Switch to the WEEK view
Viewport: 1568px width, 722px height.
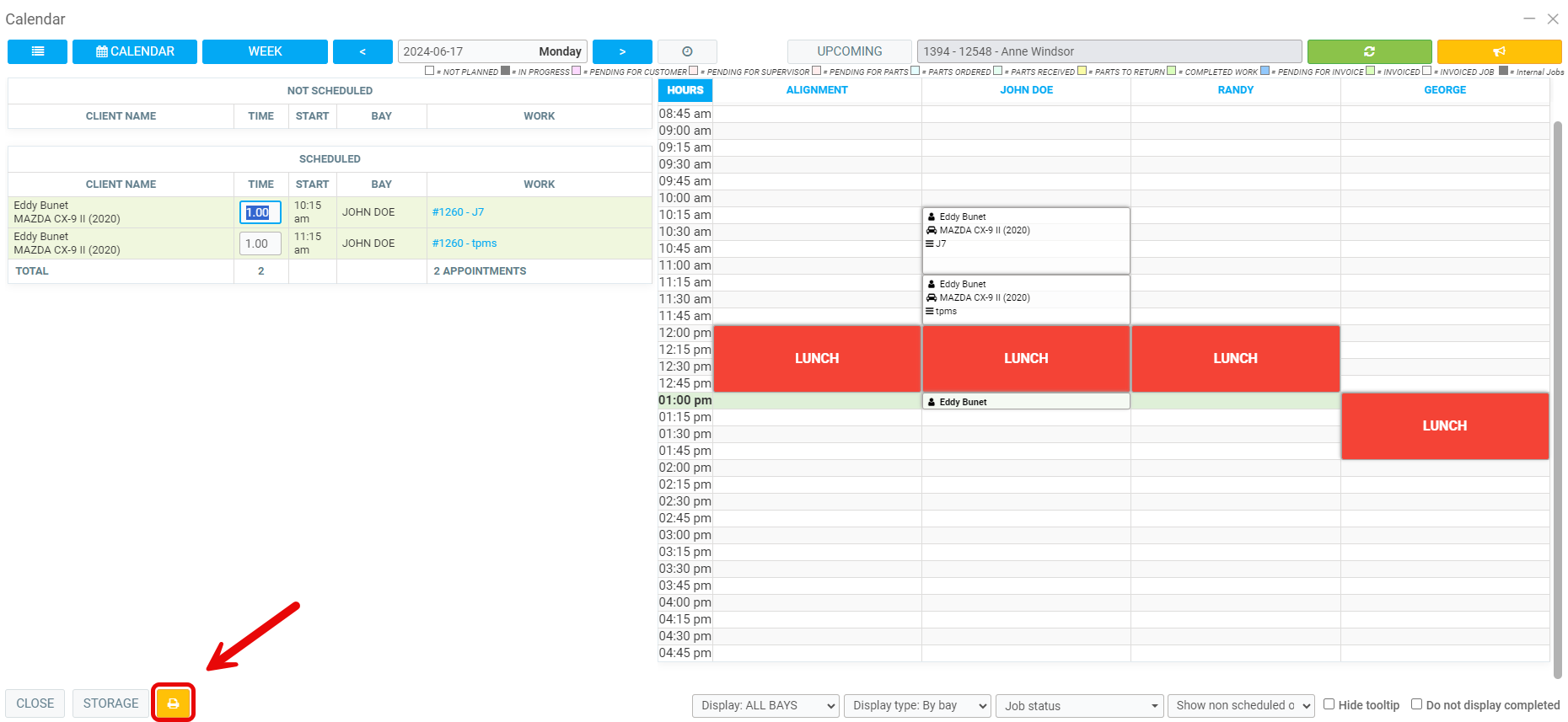(x=265, y=51)
